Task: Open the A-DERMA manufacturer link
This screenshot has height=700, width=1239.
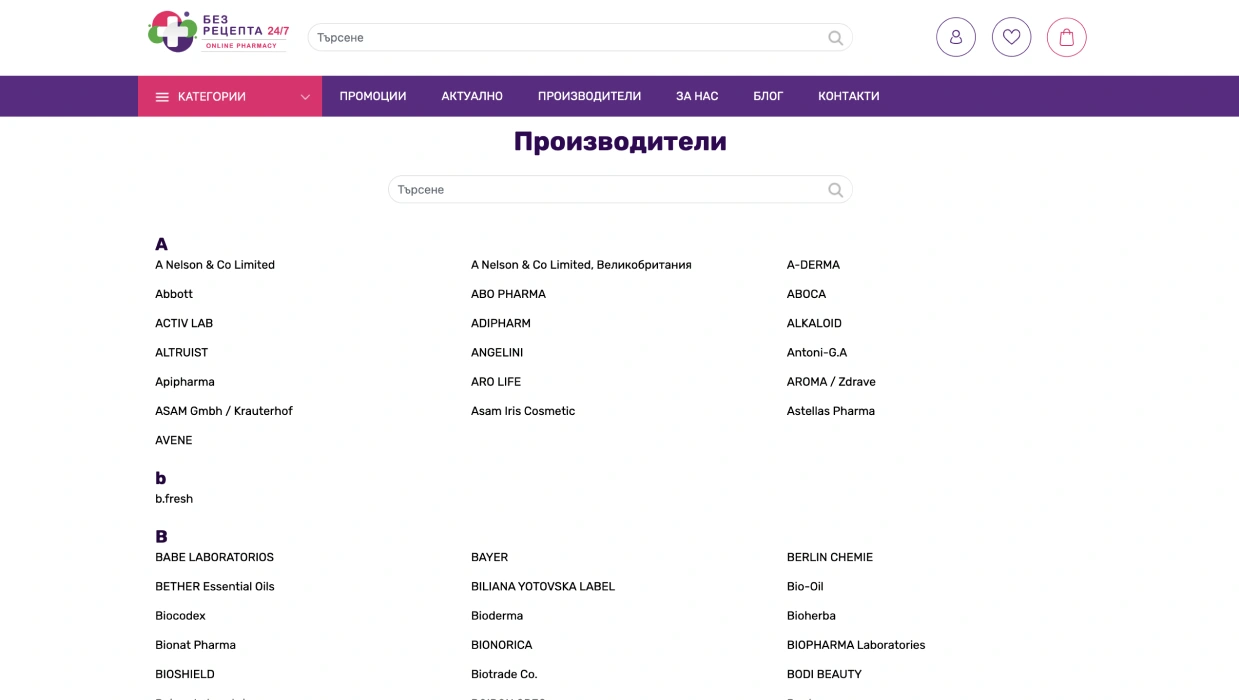Action: (813, 265)
